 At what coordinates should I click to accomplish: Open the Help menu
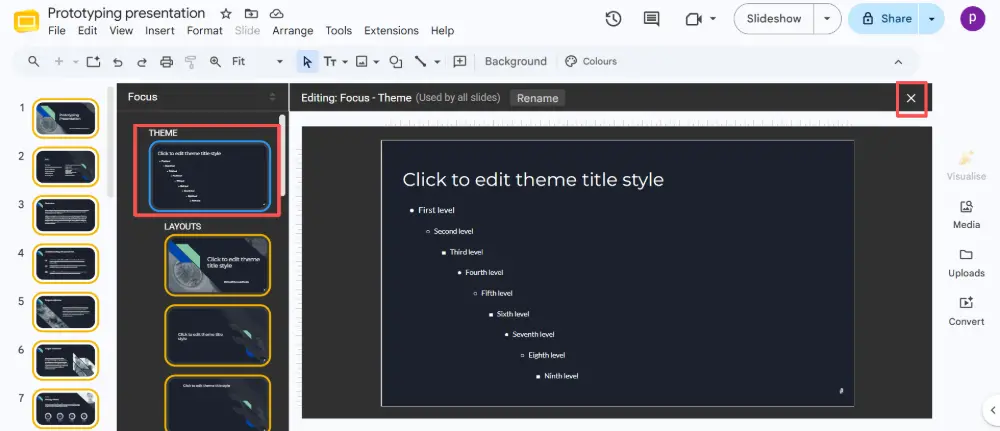click(442, 31)
